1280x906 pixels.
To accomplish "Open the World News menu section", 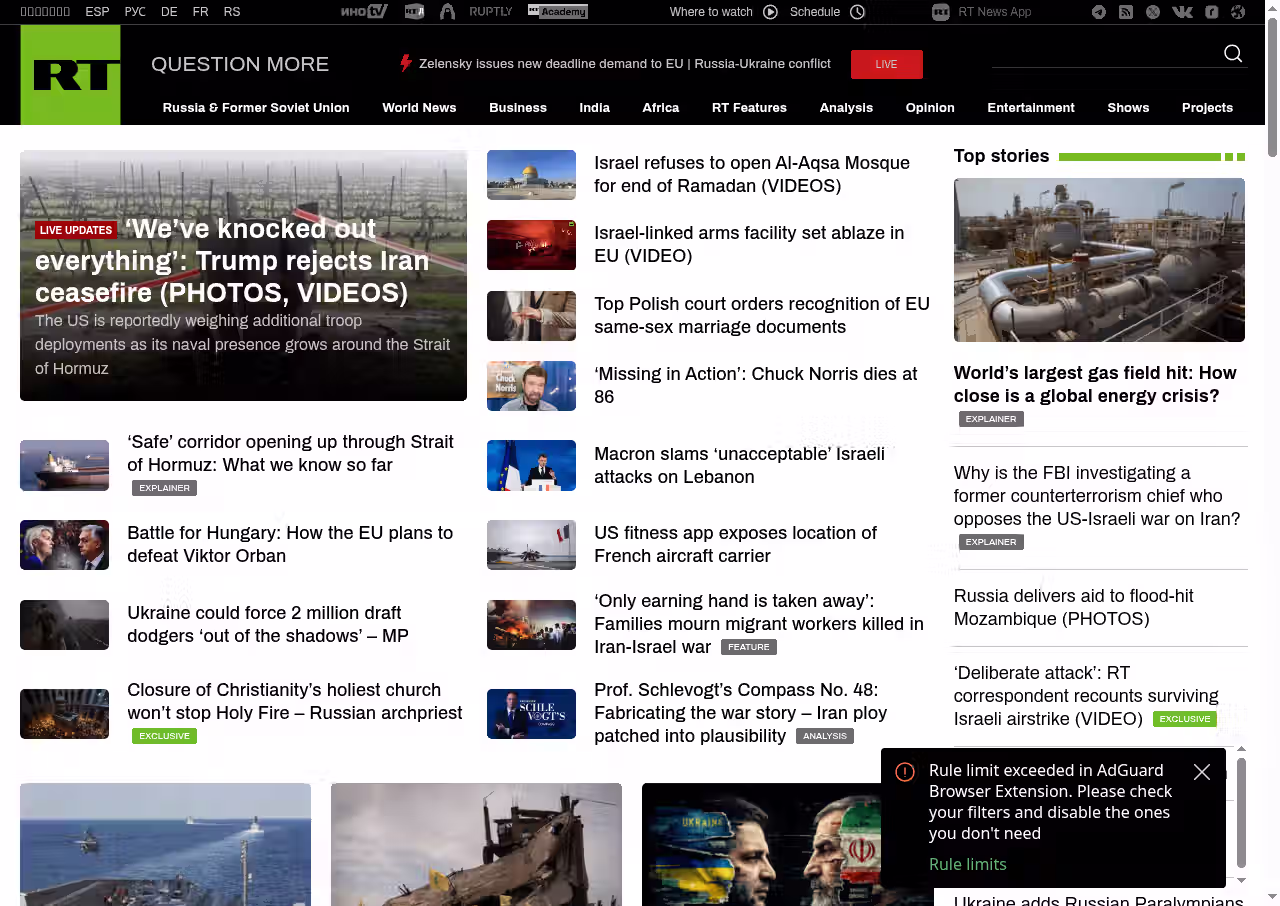I will tap(419, 108).
